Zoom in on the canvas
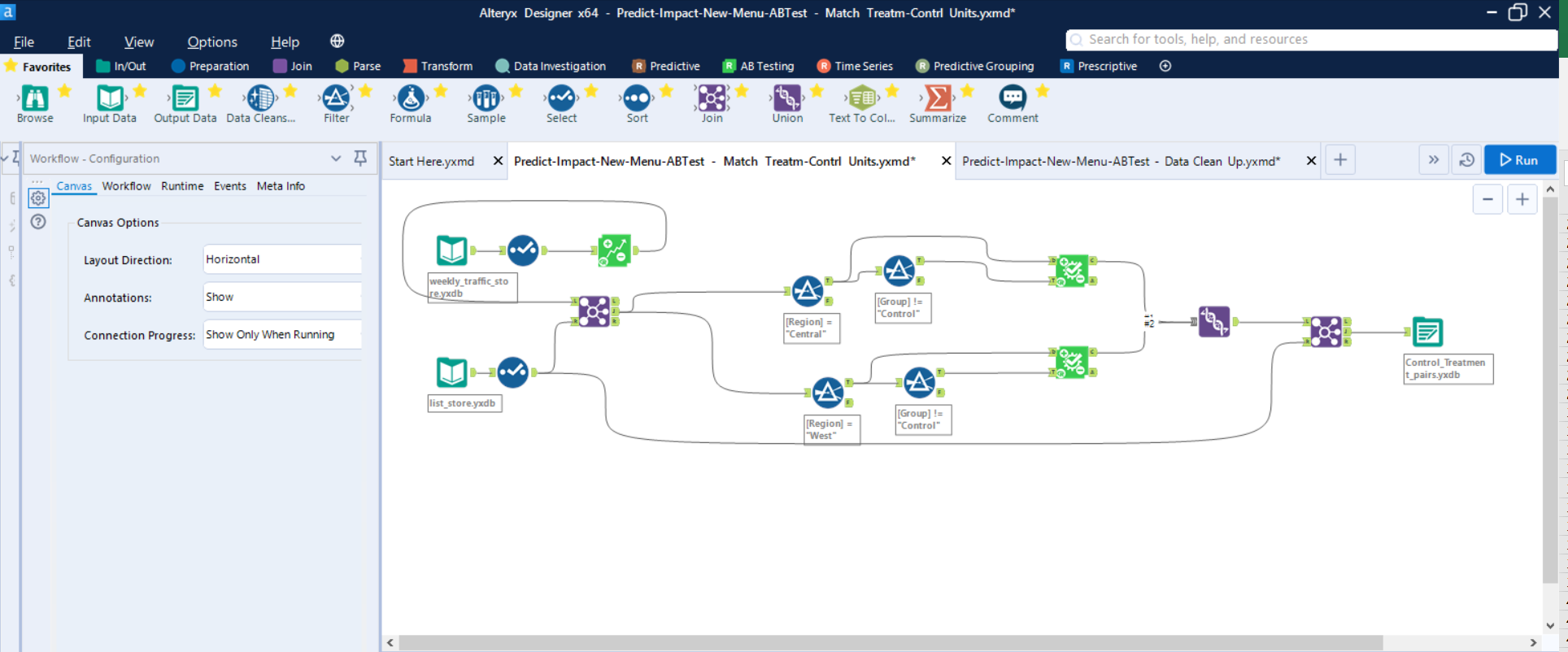The image size is (1568, 652). click(1522, 199)
